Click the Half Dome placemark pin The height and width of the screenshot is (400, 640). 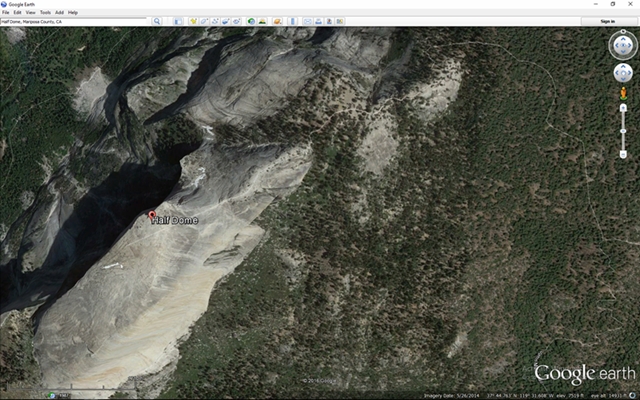(x=152, y=215)
